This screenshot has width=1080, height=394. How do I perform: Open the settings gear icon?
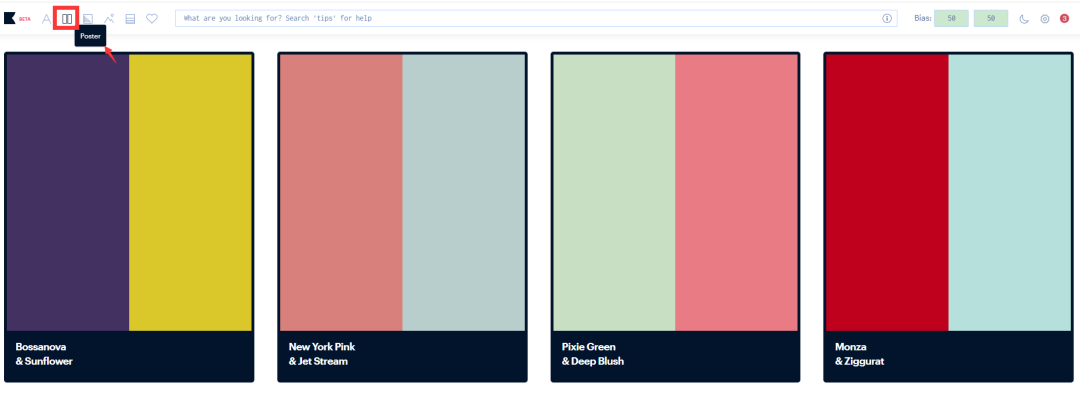tap(1045, 19)
